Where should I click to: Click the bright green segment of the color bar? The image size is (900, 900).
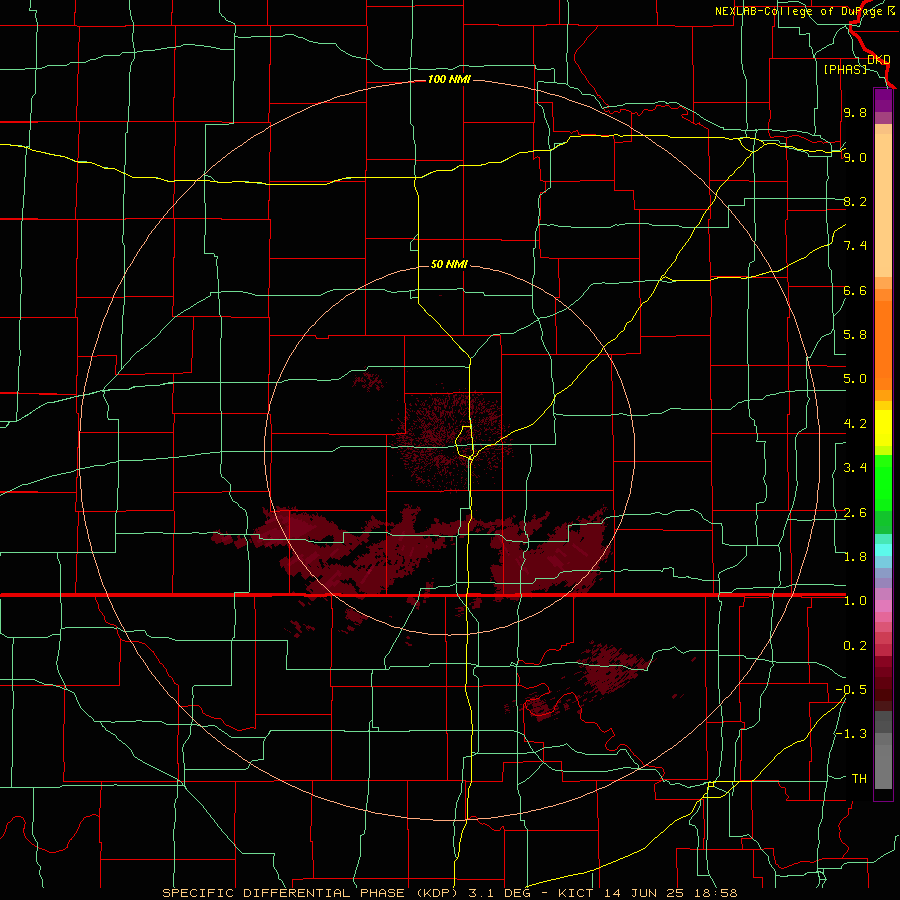pos(883,483)
